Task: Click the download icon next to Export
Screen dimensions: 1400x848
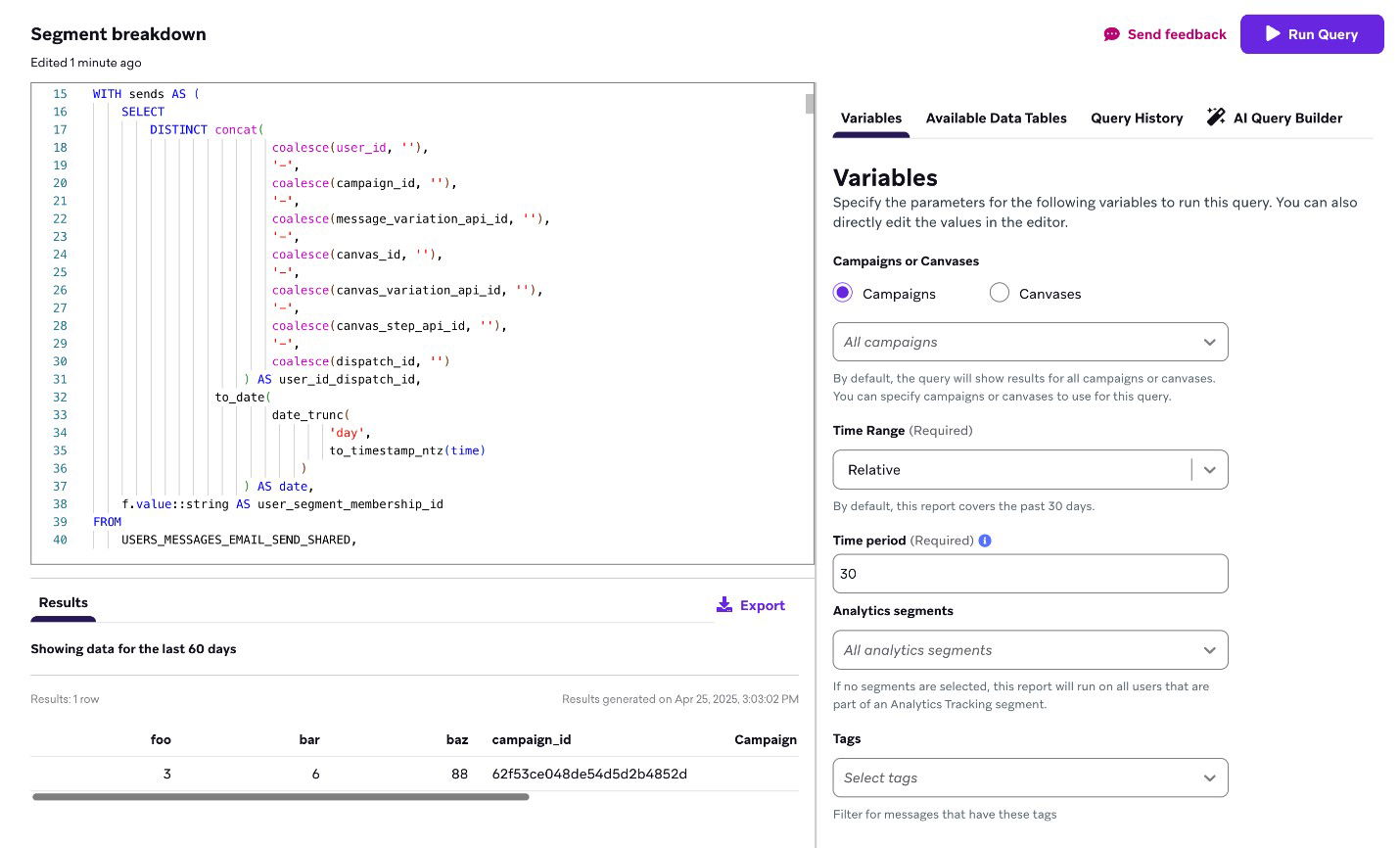Action: (x=724, y=604)
